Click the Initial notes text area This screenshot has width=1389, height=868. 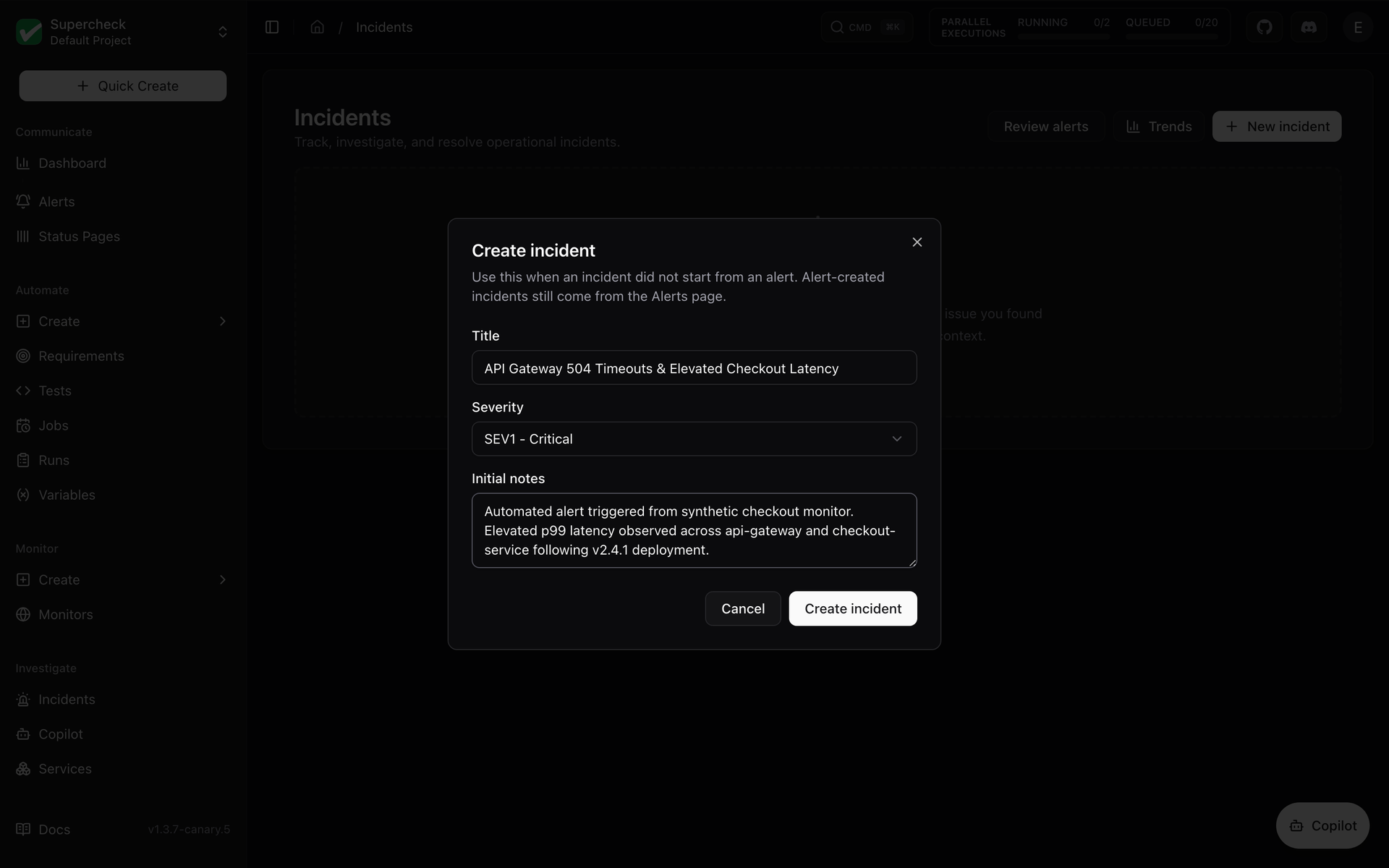click(694, 530)
